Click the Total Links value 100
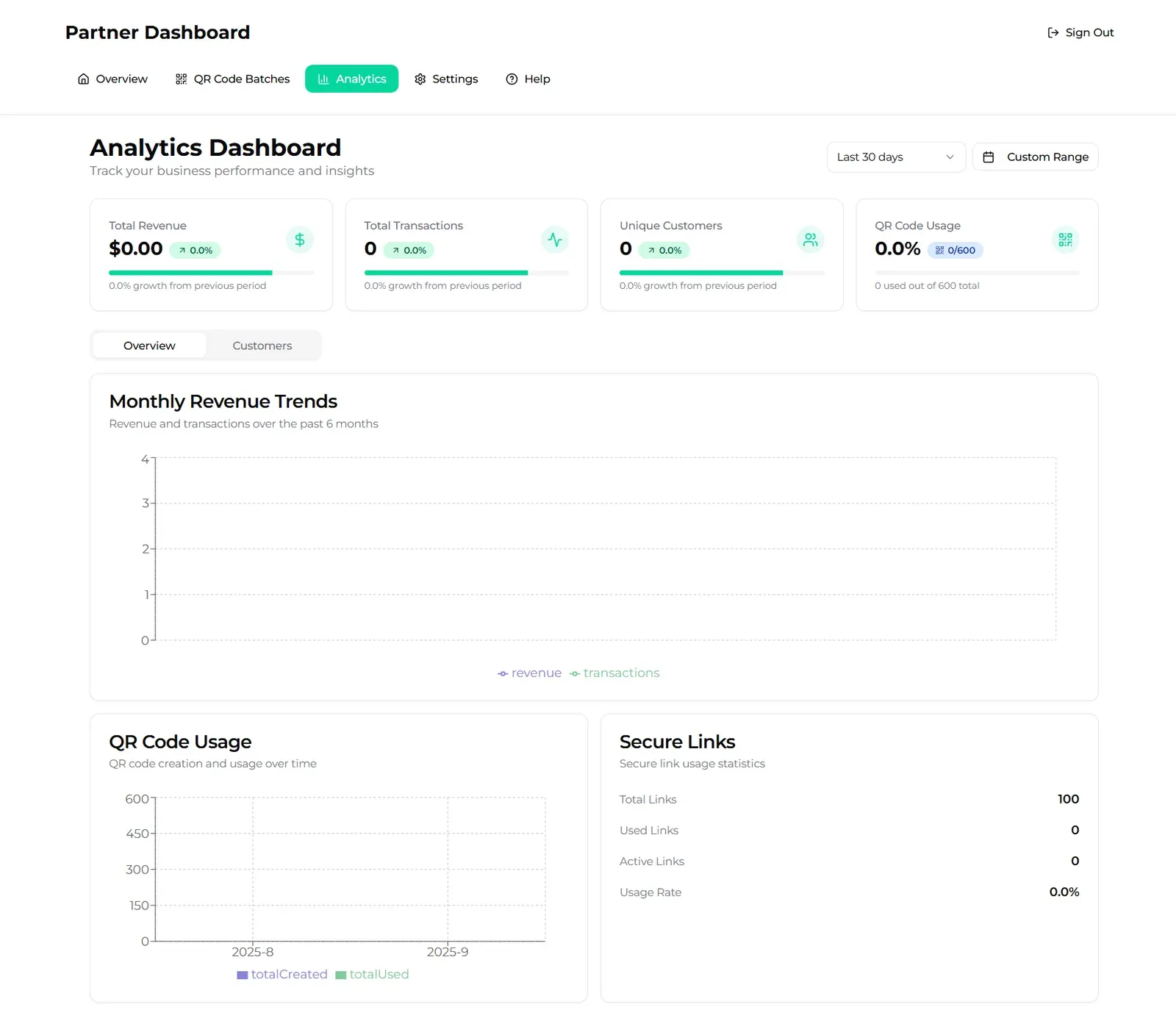 point(1068,799)
